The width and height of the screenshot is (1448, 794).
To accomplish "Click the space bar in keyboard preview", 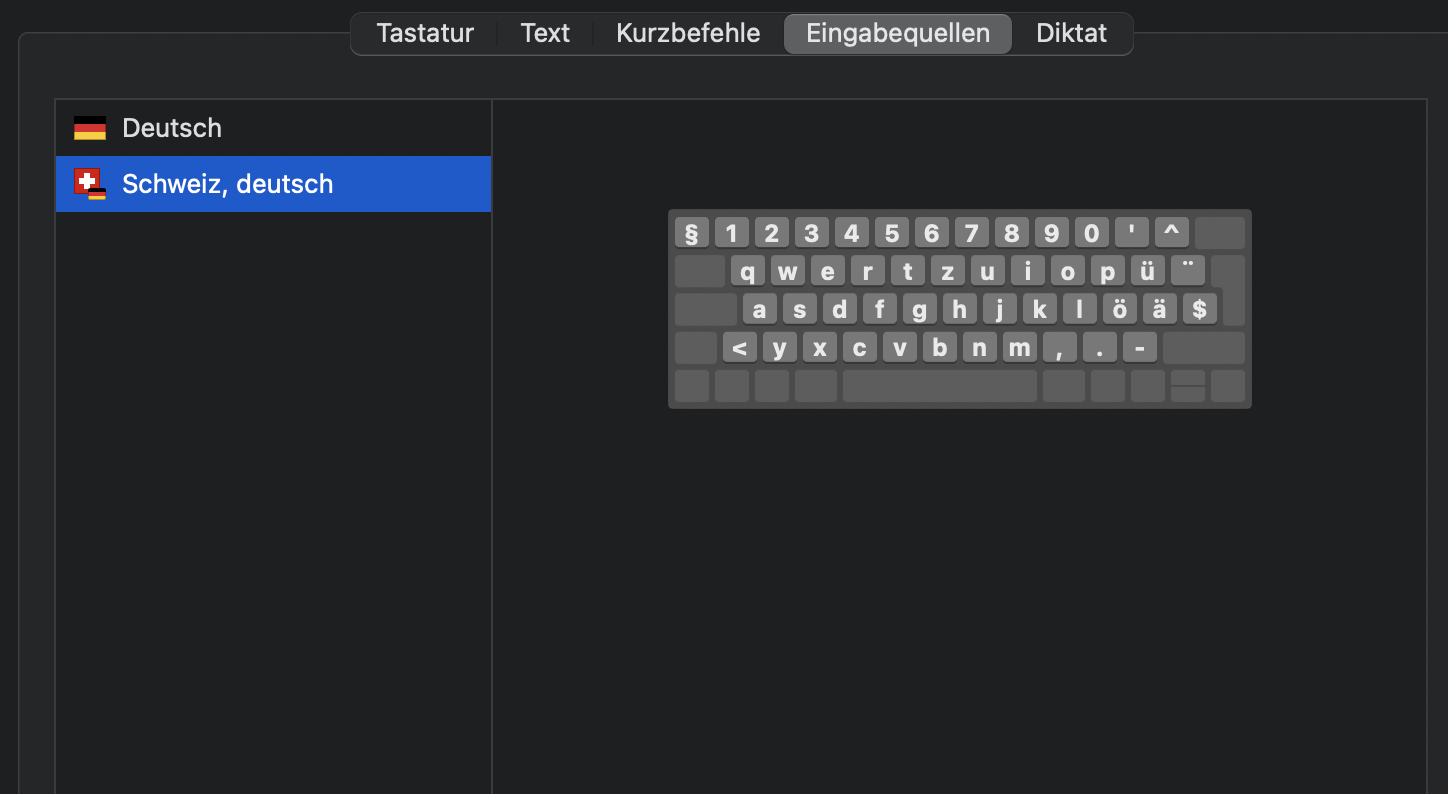I will tap(939, 386).
